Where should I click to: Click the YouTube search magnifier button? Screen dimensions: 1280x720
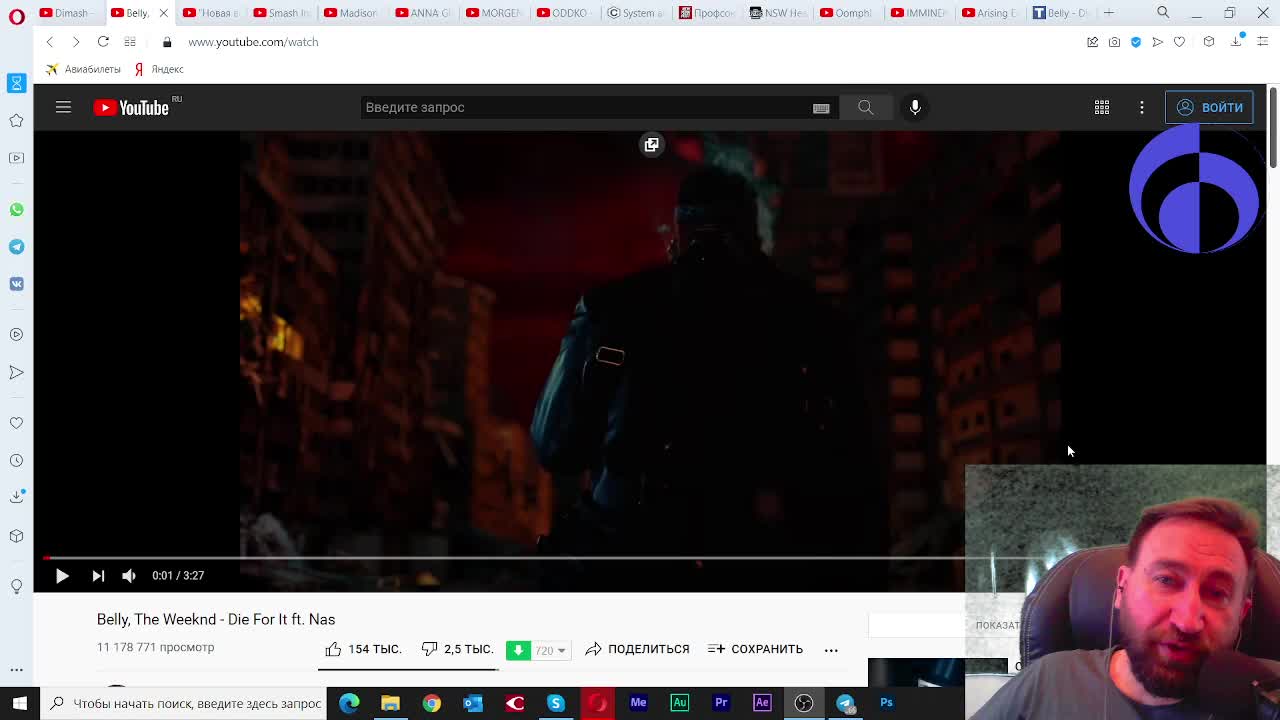pyautogui.click(x=866, y=107)
